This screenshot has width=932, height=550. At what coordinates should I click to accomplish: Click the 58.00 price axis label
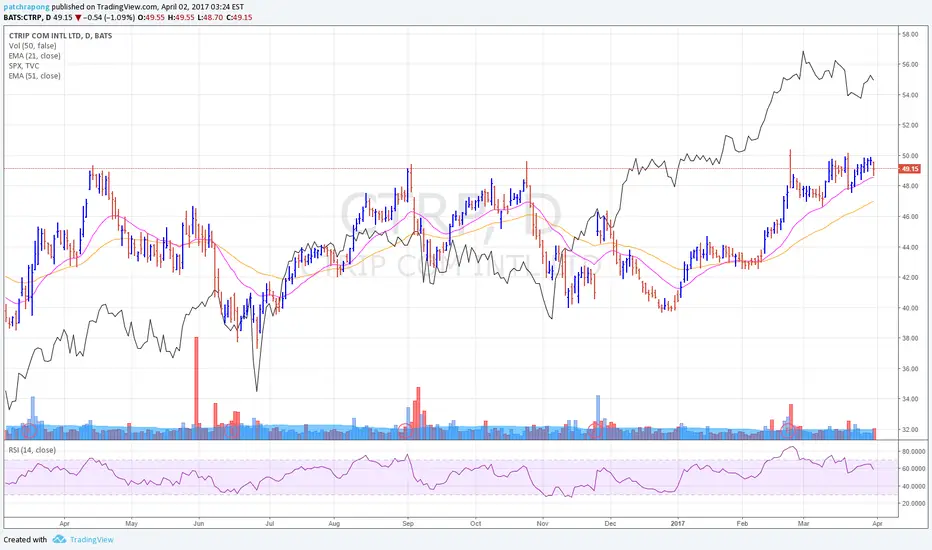tap(910, 34)
